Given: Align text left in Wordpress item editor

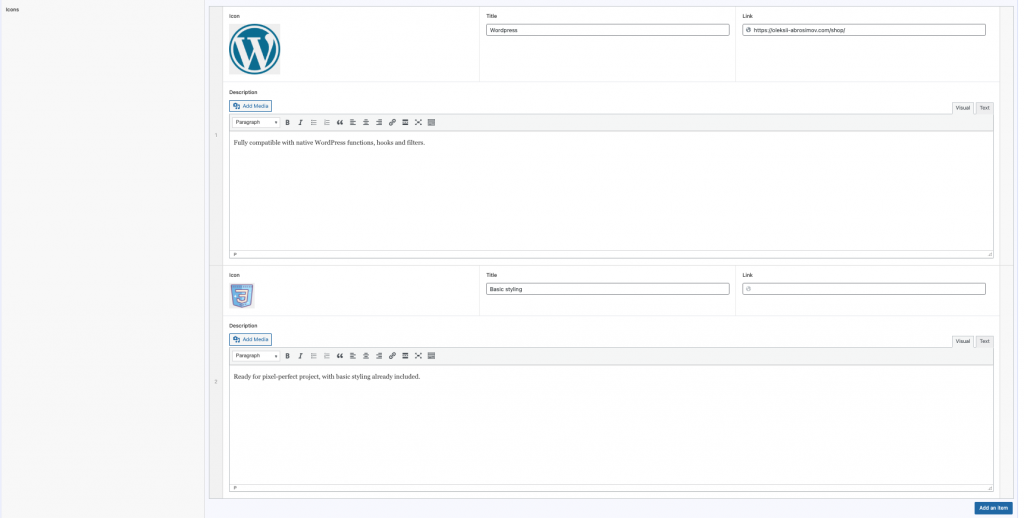Looking at the screenshot, I should [x=353, y=122].
